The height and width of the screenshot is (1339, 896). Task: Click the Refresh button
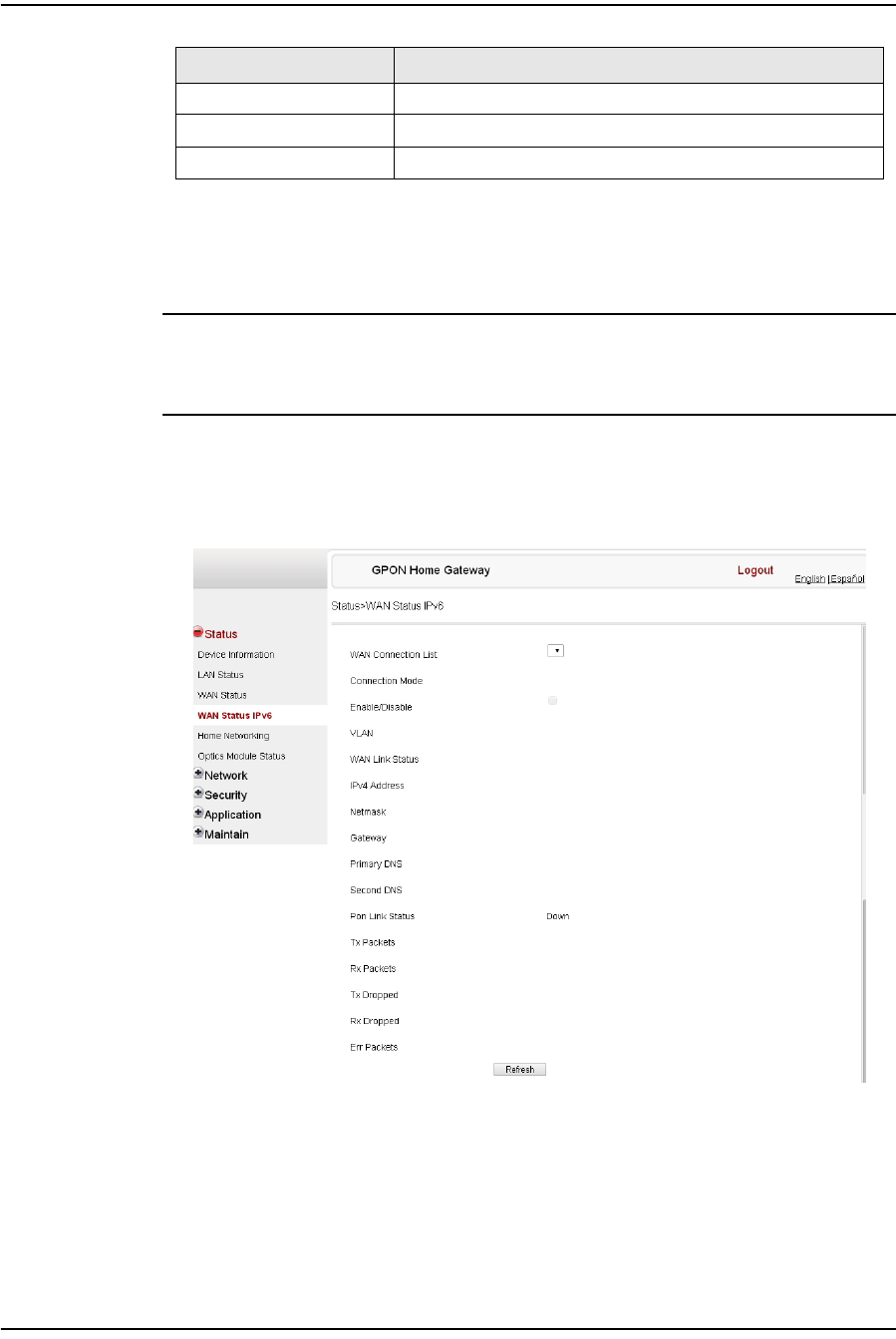(520, 1070)
